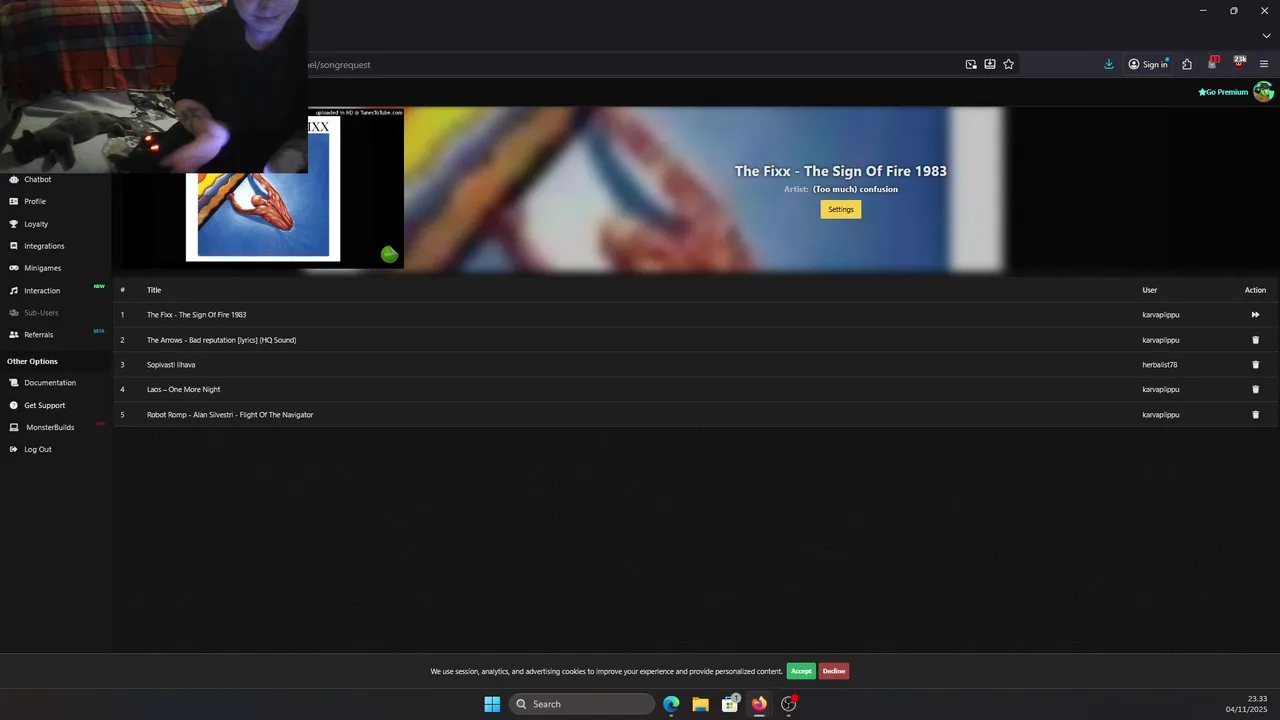Open the list all tabs chevron
Image resolution: width=1280 pixels, height=720 pixels.
point(1266,36)
